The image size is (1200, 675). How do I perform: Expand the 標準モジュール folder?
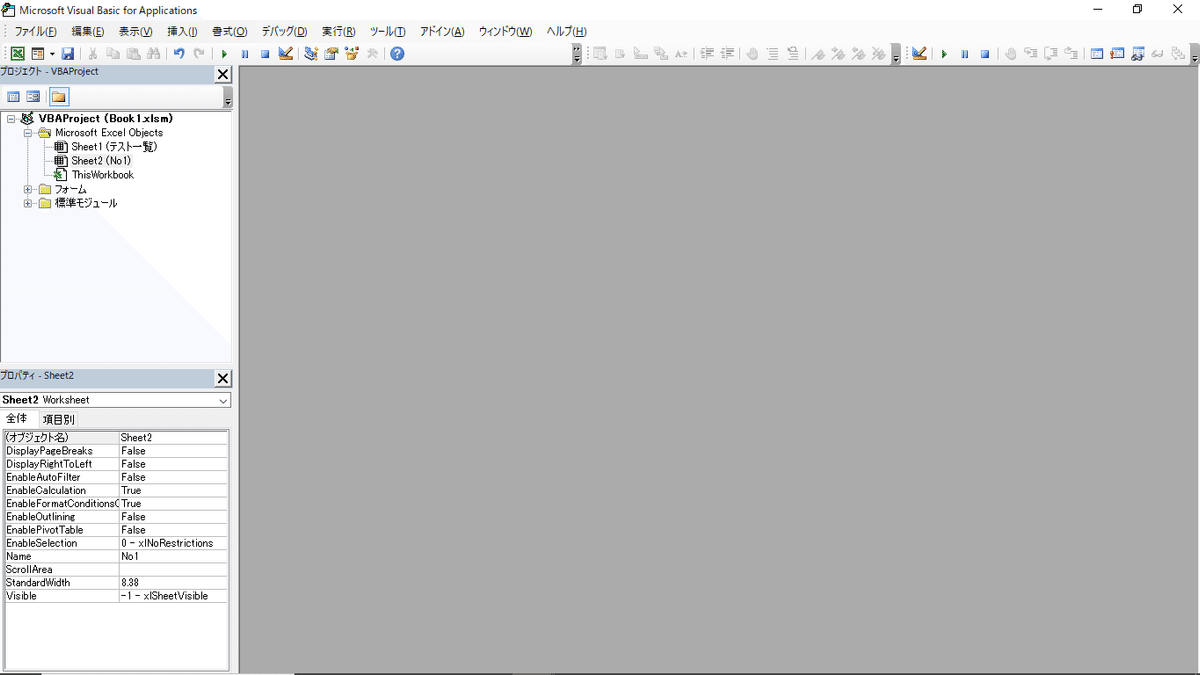[28, 203]
